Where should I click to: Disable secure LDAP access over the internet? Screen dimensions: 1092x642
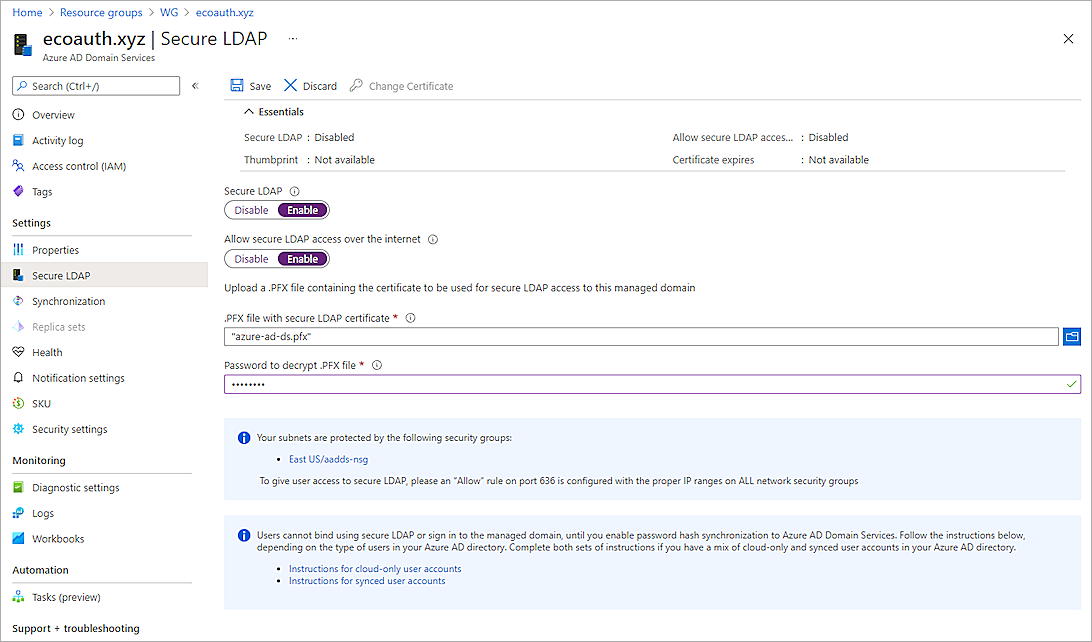pos(249,258)
